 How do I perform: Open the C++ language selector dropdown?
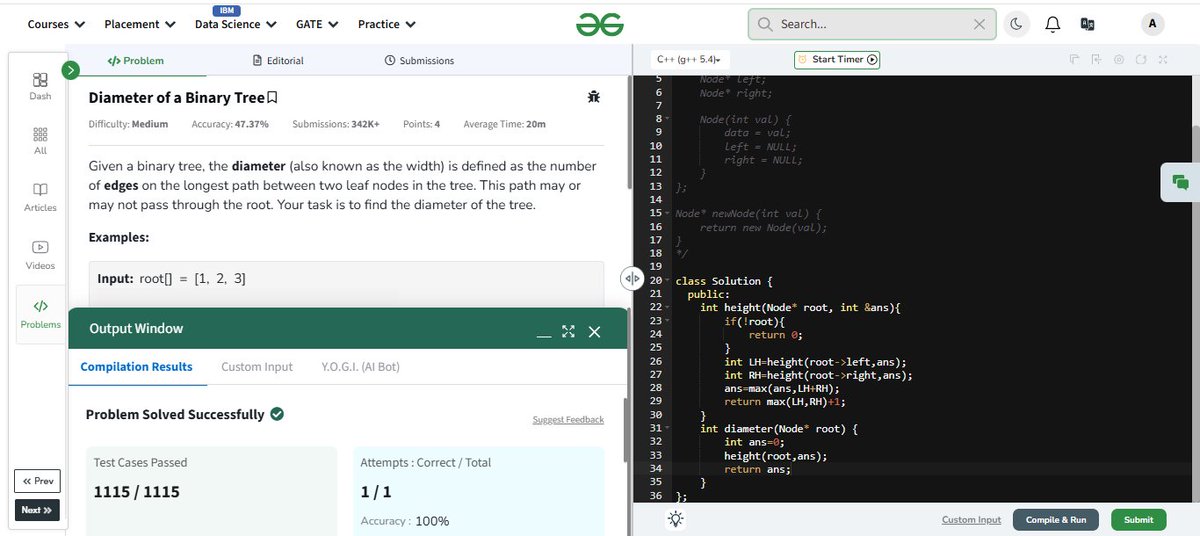point(691,60)
